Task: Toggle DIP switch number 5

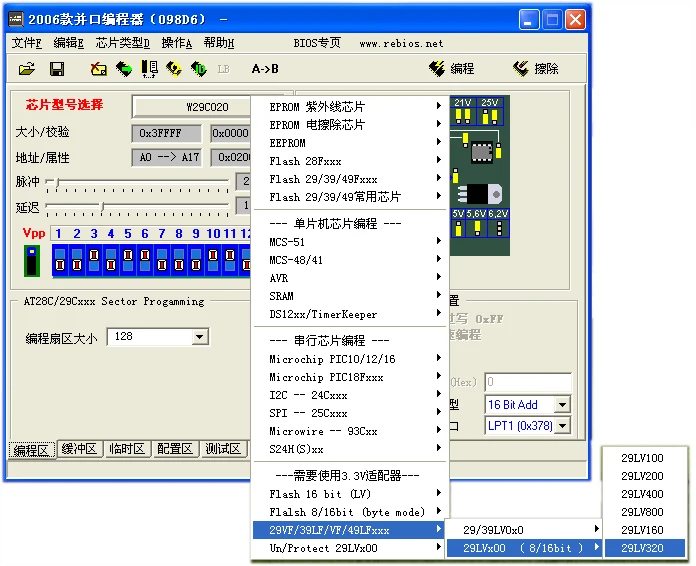Action: coord(128,260)
